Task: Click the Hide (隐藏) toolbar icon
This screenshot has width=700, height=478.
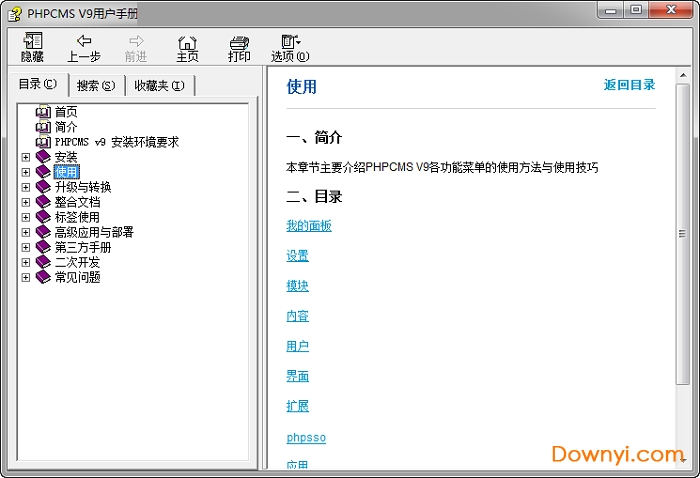Action: [33, 41]
